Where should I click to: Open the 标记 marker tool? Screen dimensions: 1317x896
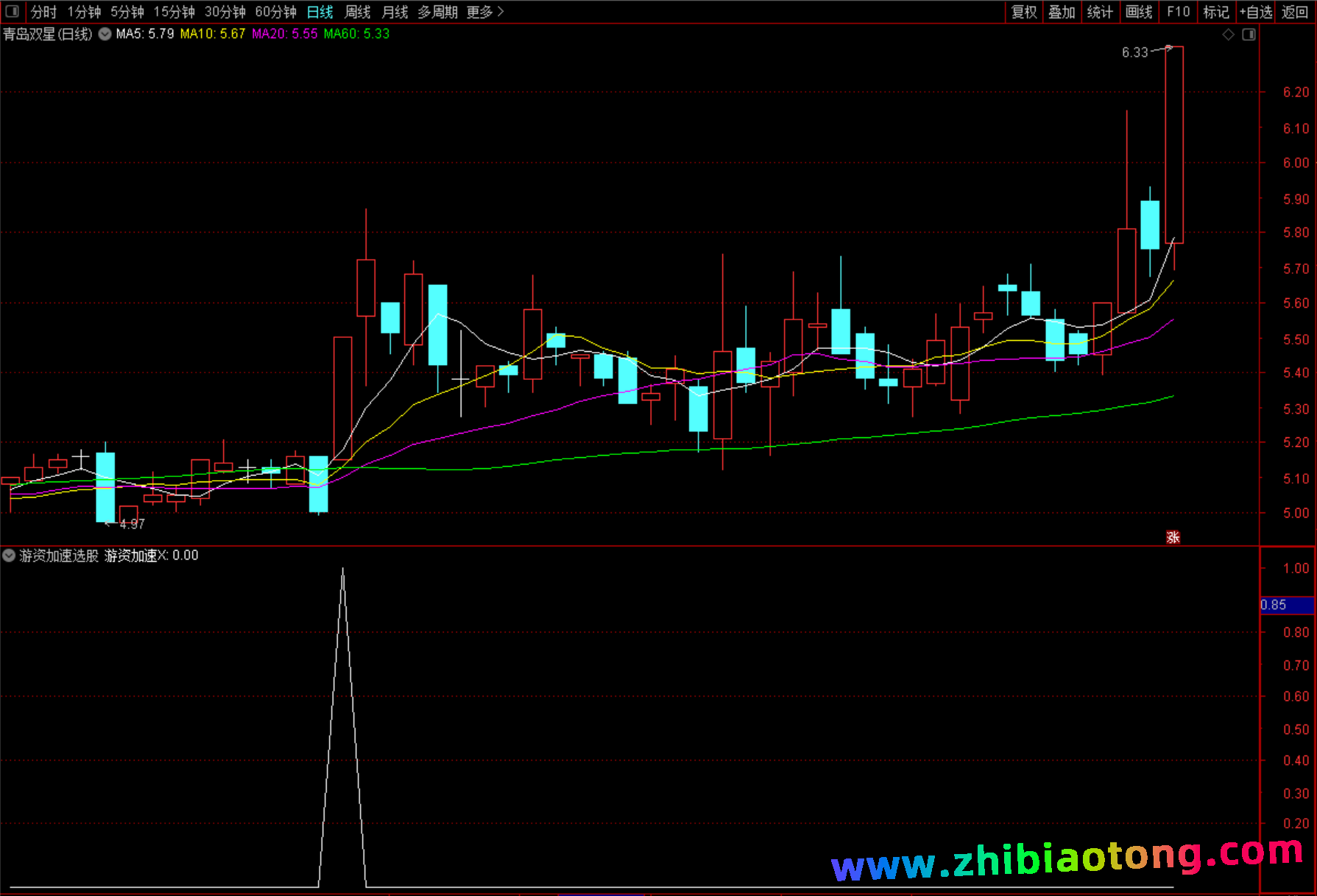pyautogui.click(x=1215, y=12)
